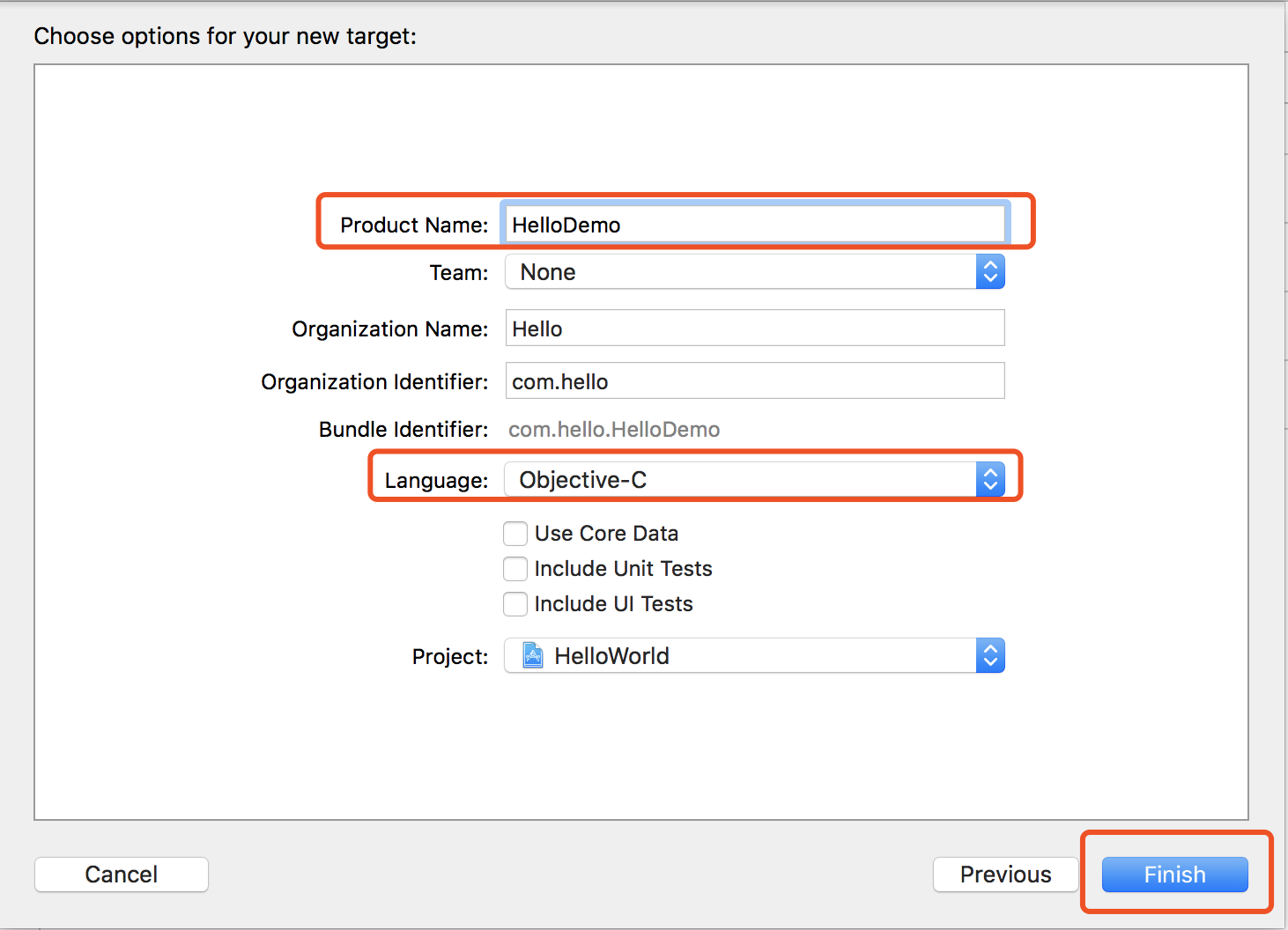The image size is (1288, 930).
Task: Click the Bundle Identifier value com.hello.HelloDemo
Action: click(614, 430)
